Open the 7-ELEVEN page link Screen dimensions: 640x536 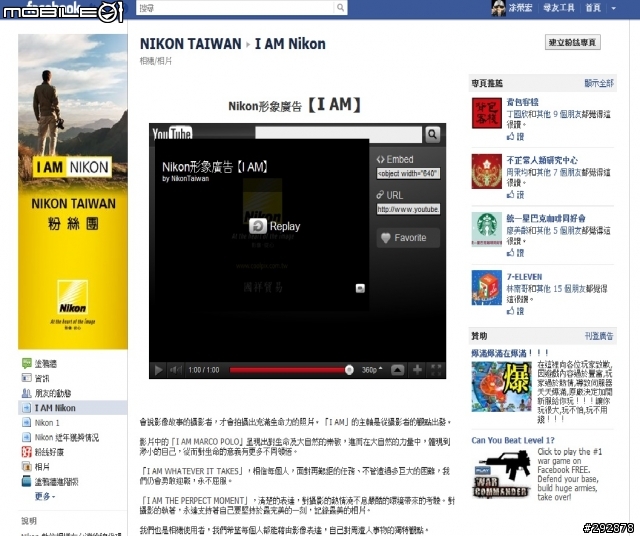(x=524, y=277)
